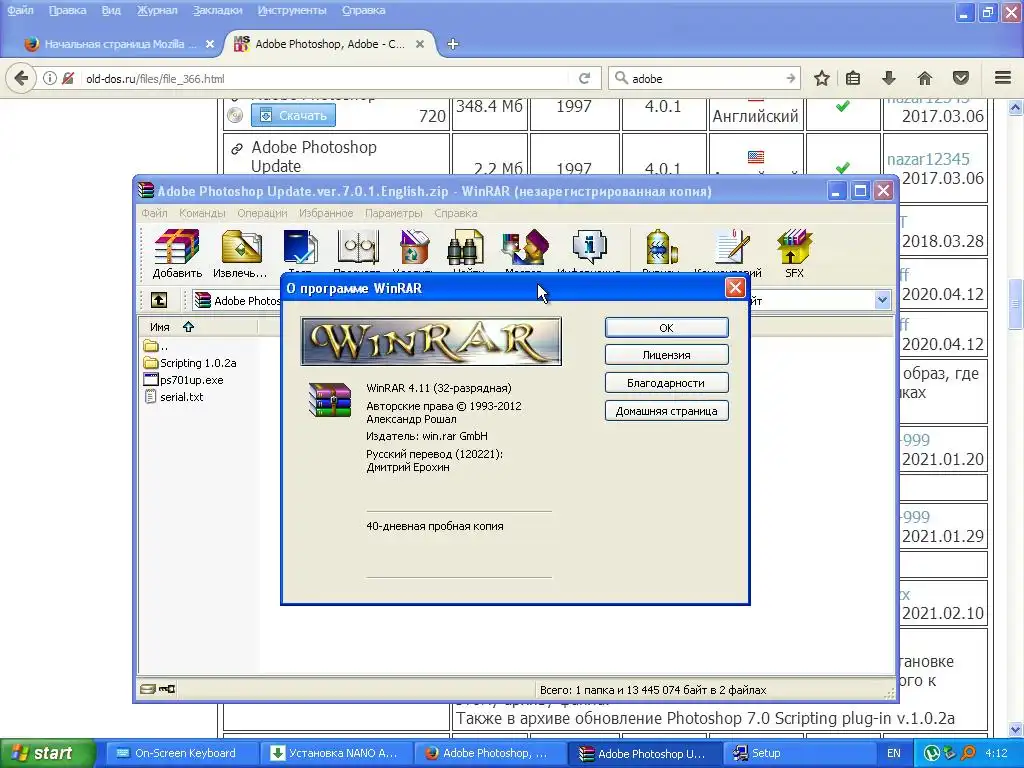Click the Извлечь (Extract) toolbar icon

(240, 253)
